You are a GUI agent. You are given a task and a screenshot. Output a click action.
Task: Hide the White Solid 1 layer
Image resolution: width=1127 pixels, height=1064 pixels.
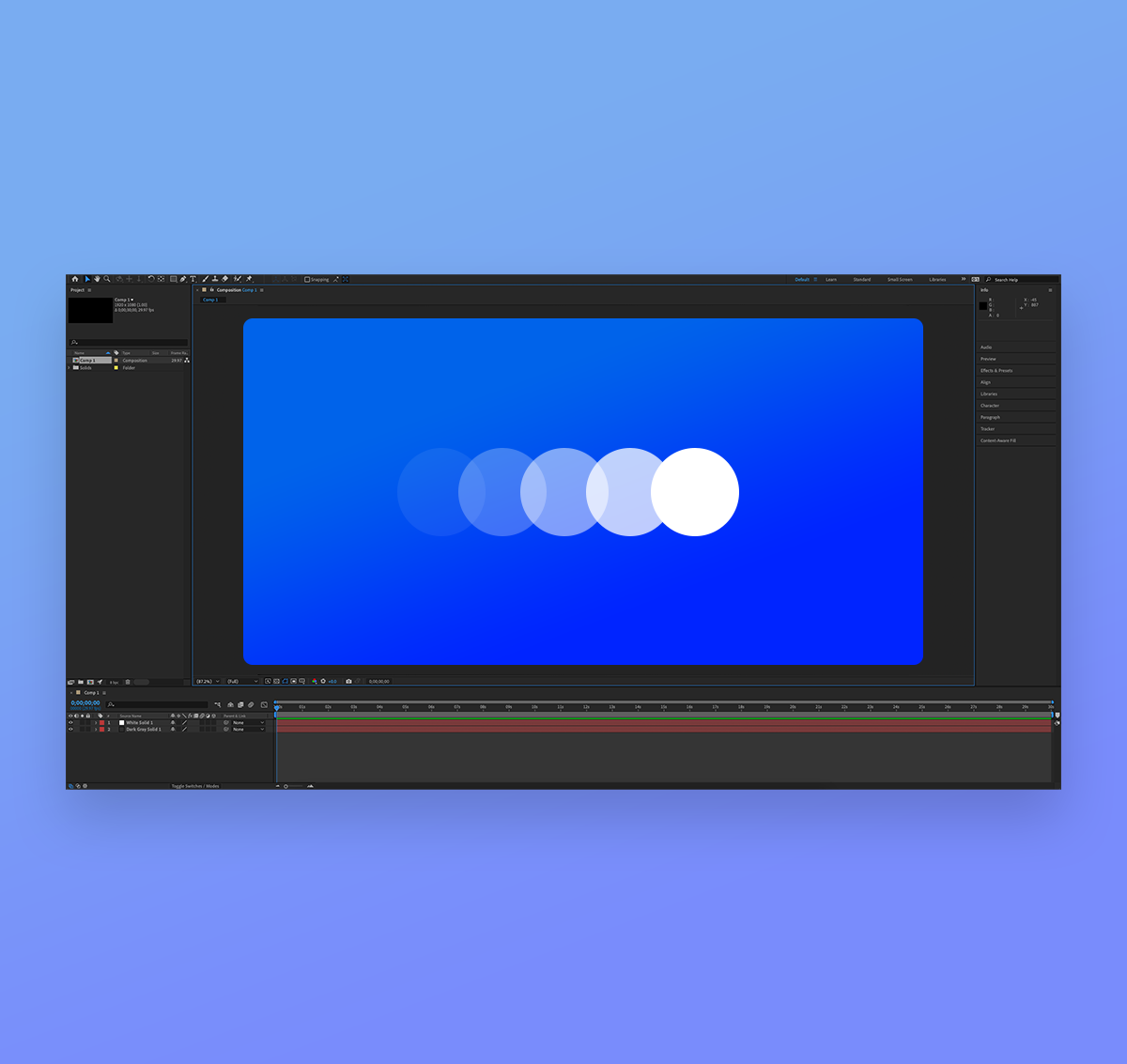point(70,722)
